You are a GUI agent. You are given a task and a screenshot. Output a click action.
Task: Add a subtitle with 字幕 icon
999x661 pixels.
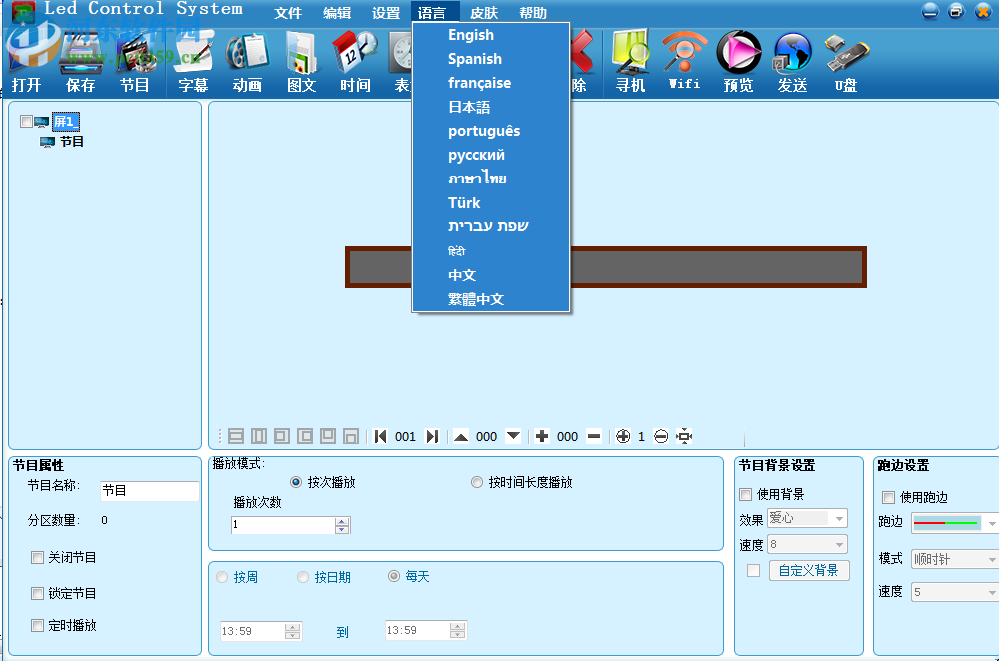pos(193,60)
